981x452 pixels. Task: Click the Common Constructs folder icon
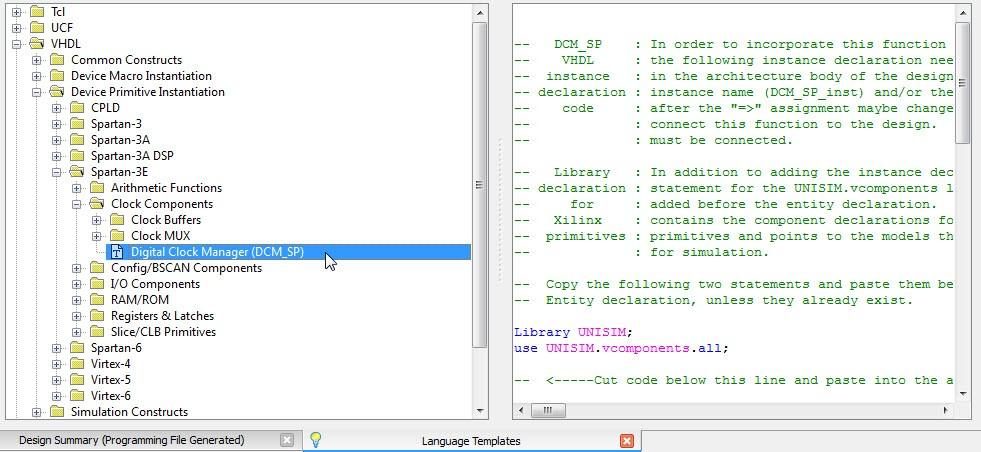(57, 59)
